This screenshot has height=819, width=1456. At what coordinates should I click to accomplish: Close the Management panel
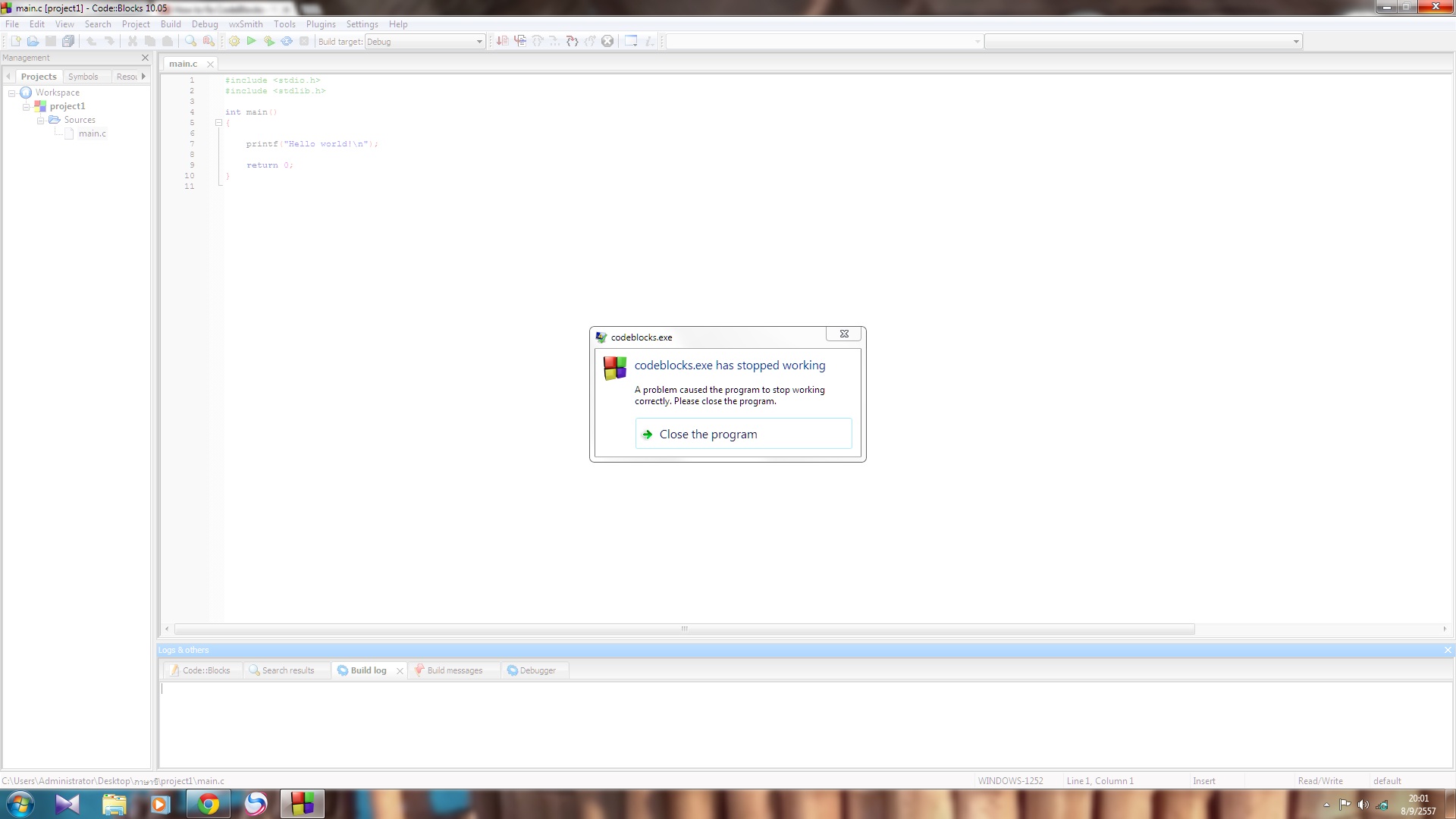[145, 58]
